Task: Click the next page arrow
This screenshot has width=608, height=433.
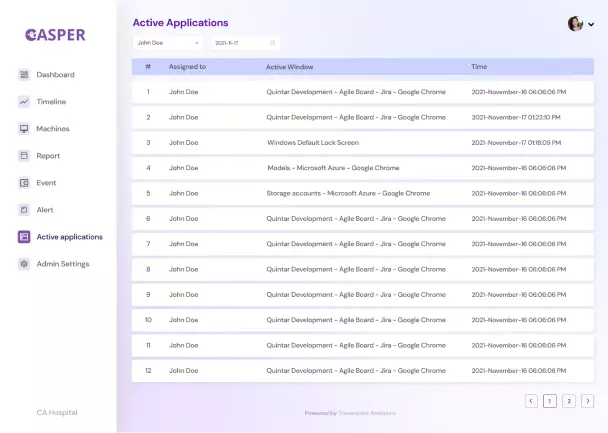Action: [588, 401]
